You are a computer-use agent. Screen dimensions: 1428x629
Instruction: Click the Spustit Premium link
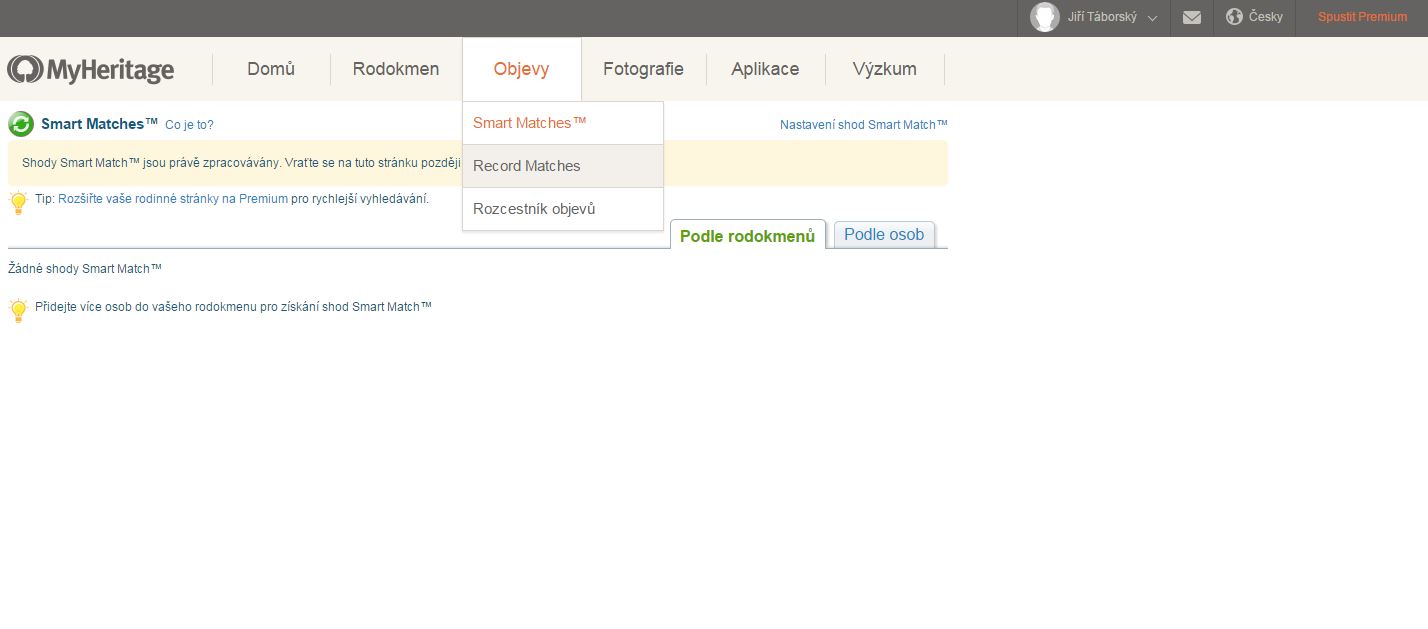(1362, 17)
